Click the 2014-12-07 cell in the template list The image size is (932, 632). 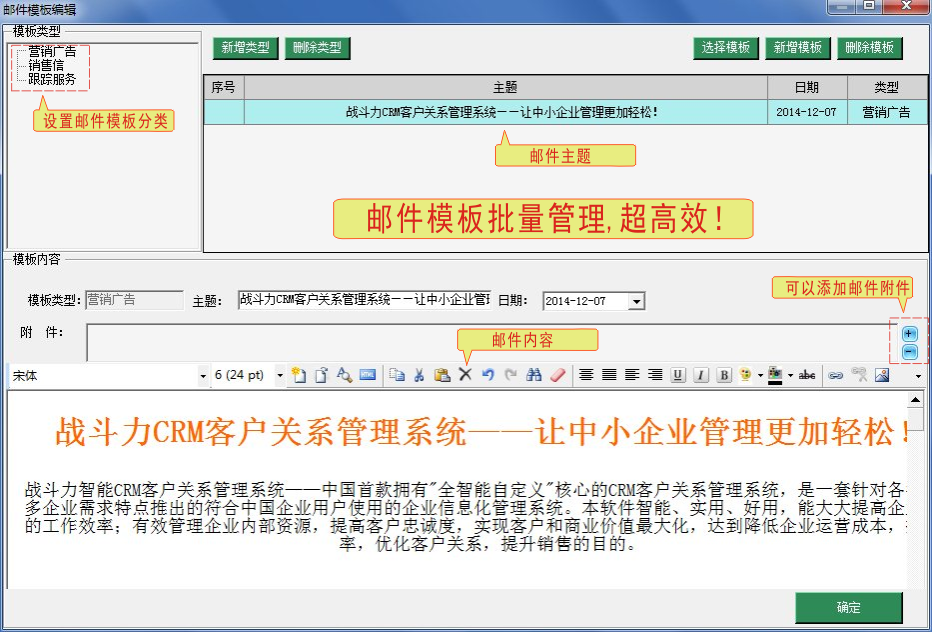click(x=807, y=112)
